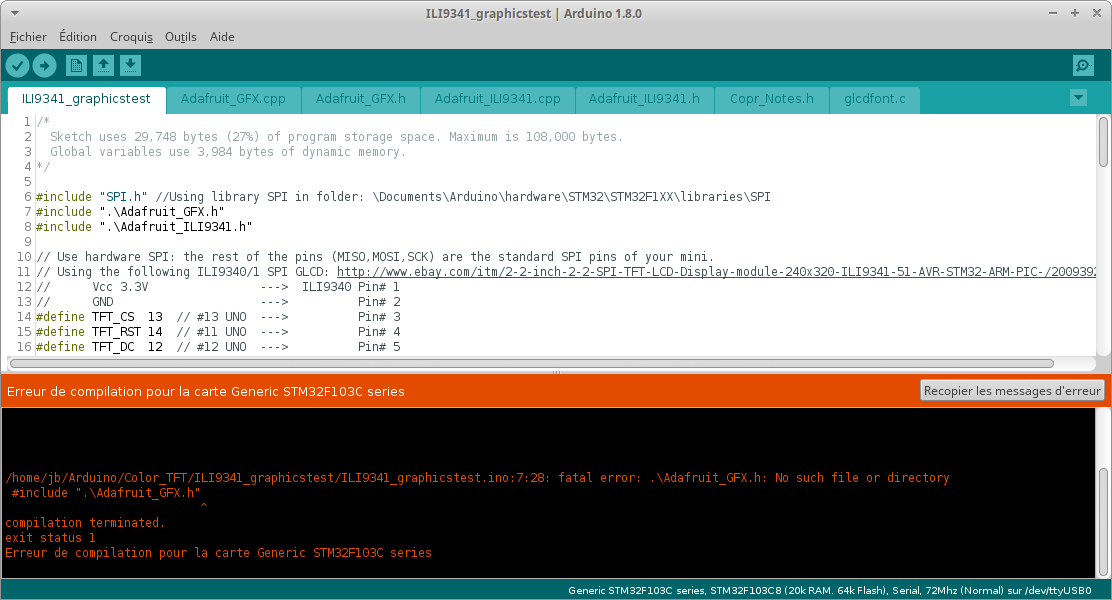The width and height of the screenshot is (1112, 600).
Task: Open a sketch with the up-arrow icon
Action: click(104, 66)
